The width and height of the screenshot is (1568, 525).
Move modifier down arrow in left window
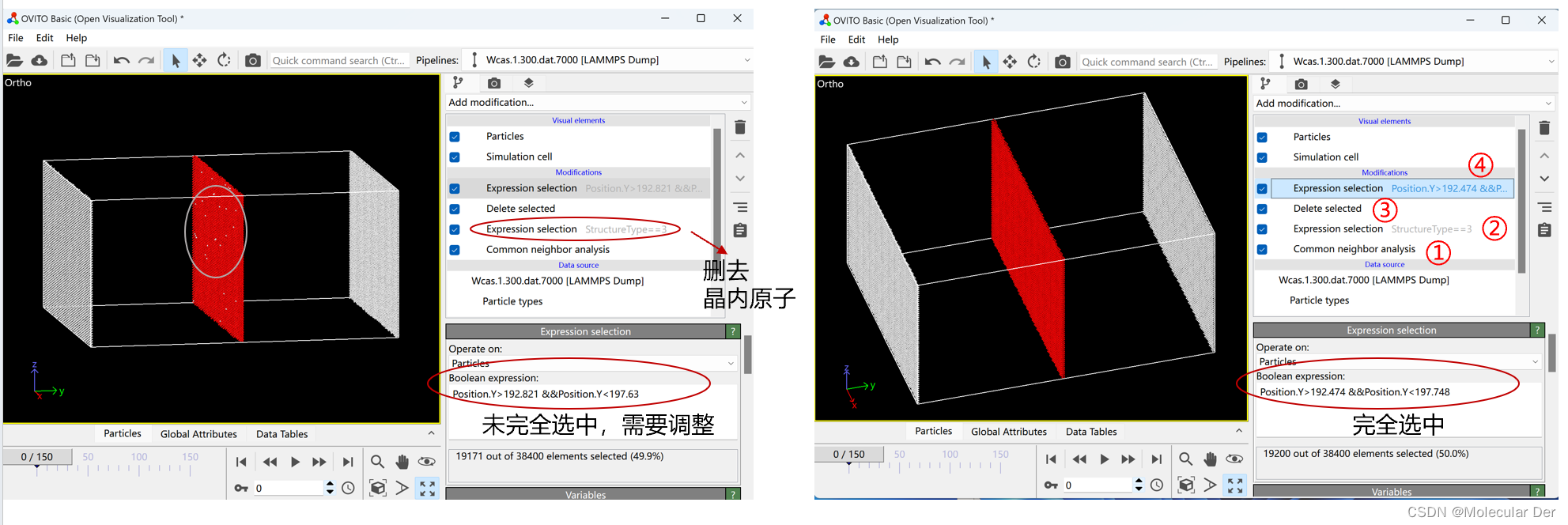tap(740, 179)
